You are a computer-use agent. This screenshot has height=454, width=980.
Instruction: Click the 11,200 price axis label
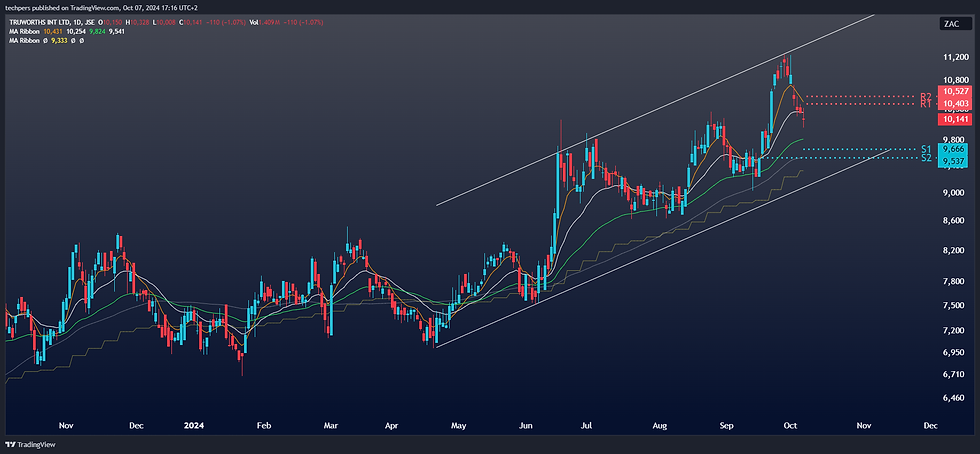956,57
